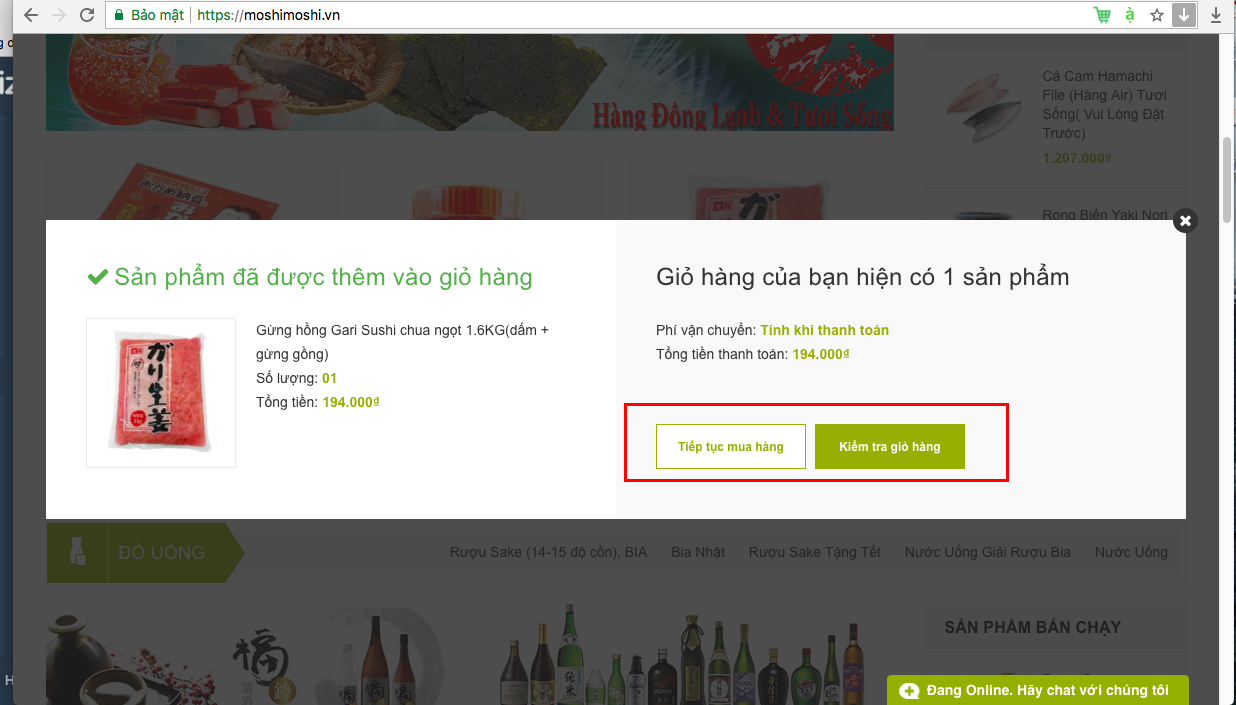This screenshot has width=1236, height=705.
Task: Click the sake bottle icon beside ĐỒ UỐNG
Action: [76, 552]
